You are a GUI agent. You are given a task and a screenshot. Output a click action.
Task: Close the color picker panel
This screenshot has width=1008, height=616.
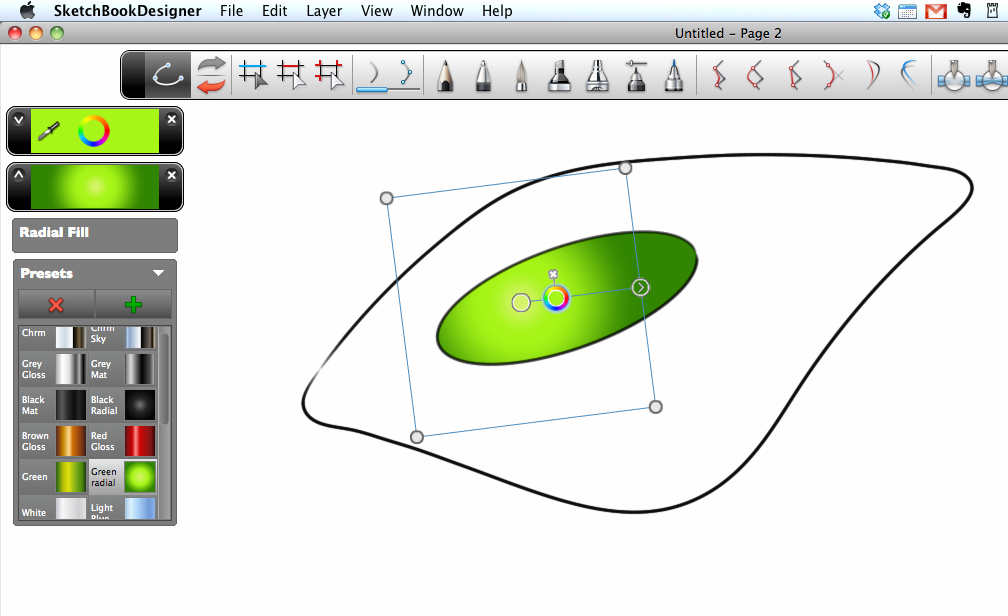pyautogui.click(x=171, y=120)
